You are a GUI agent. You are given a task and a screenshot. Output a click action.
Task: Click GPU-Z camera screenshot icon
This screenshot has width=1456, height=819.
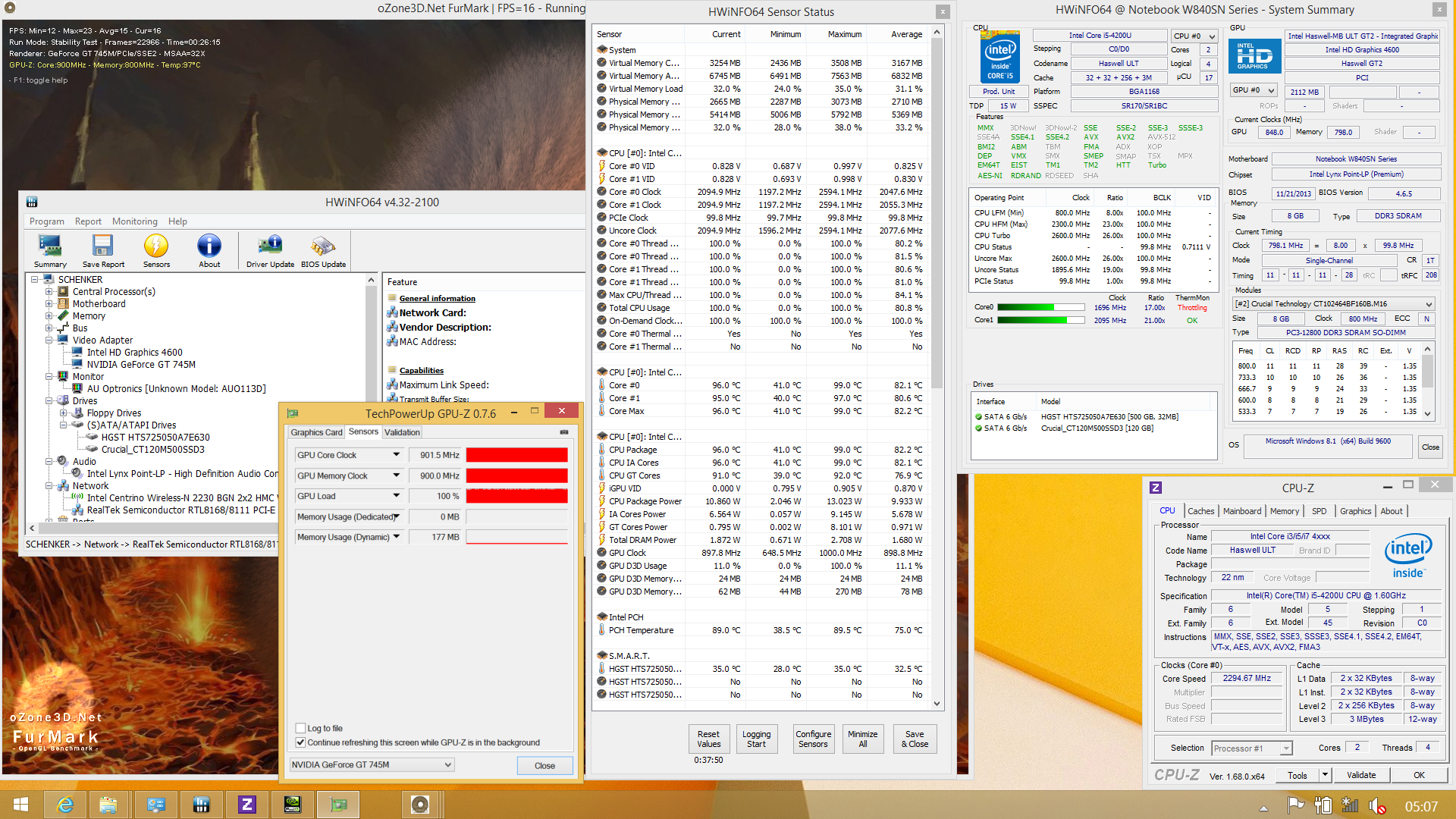(x=564, y=432)
